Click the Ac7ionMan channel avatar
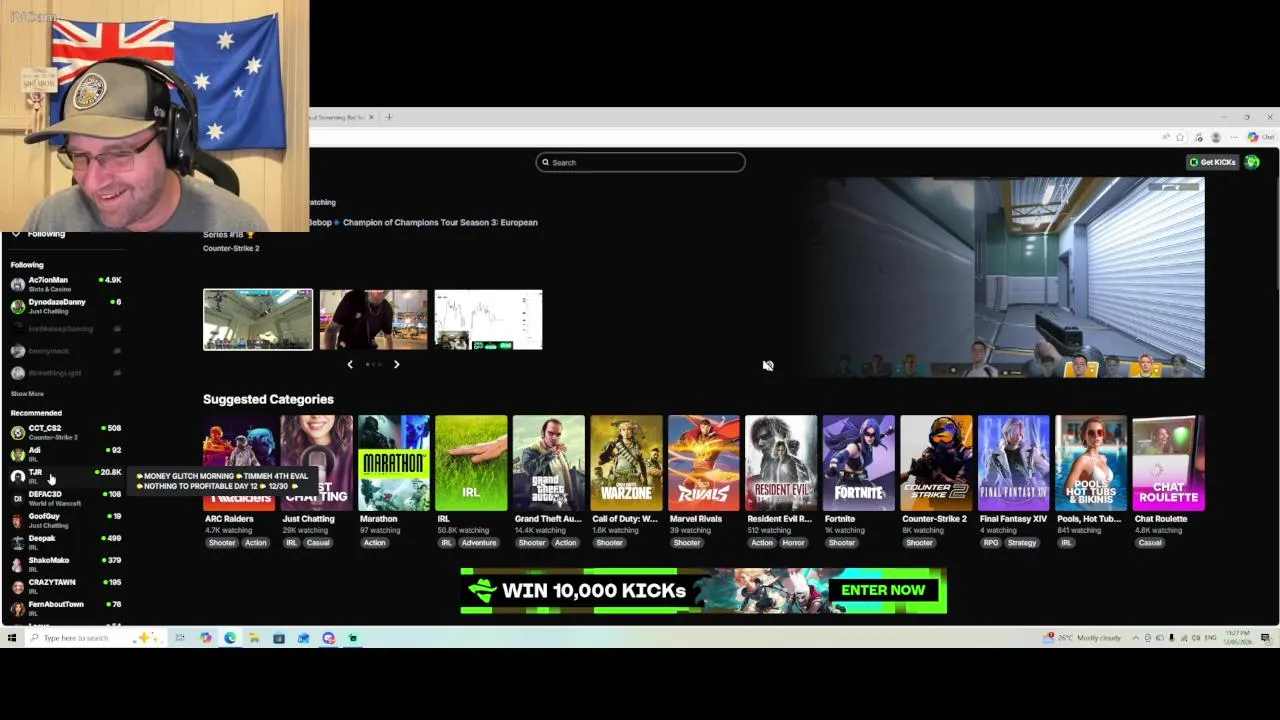This screenshot has height=720, width=1280. [x=17, y=285]
